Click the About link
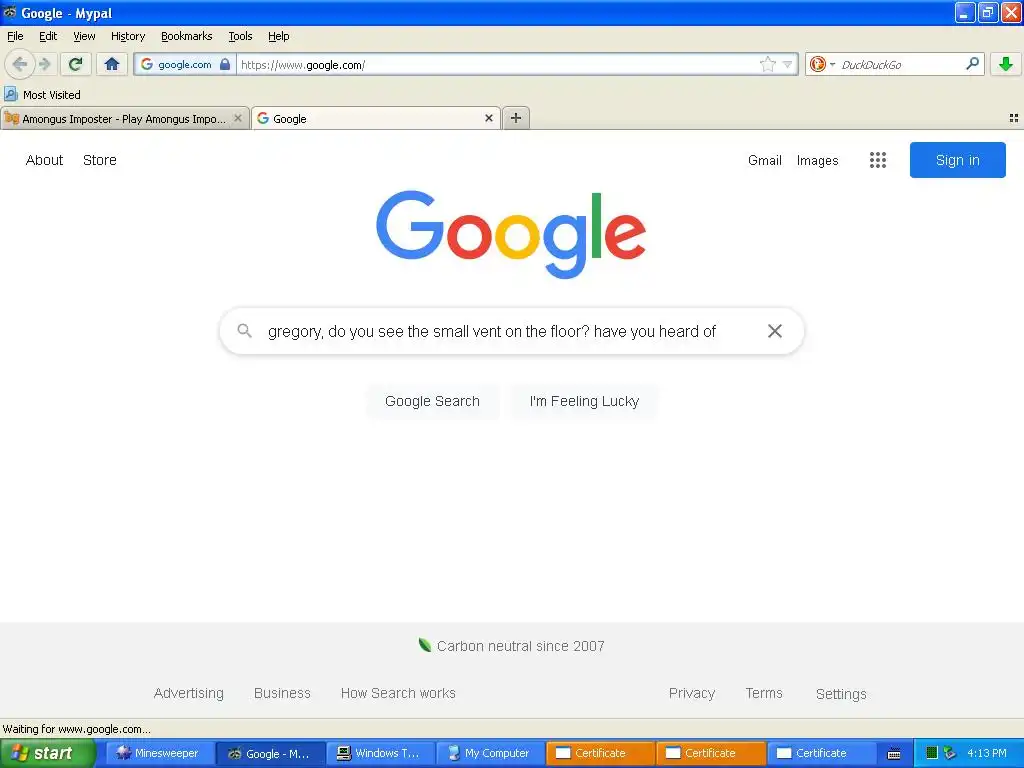This screenshot has width=1024, height=768. [44, 160]
